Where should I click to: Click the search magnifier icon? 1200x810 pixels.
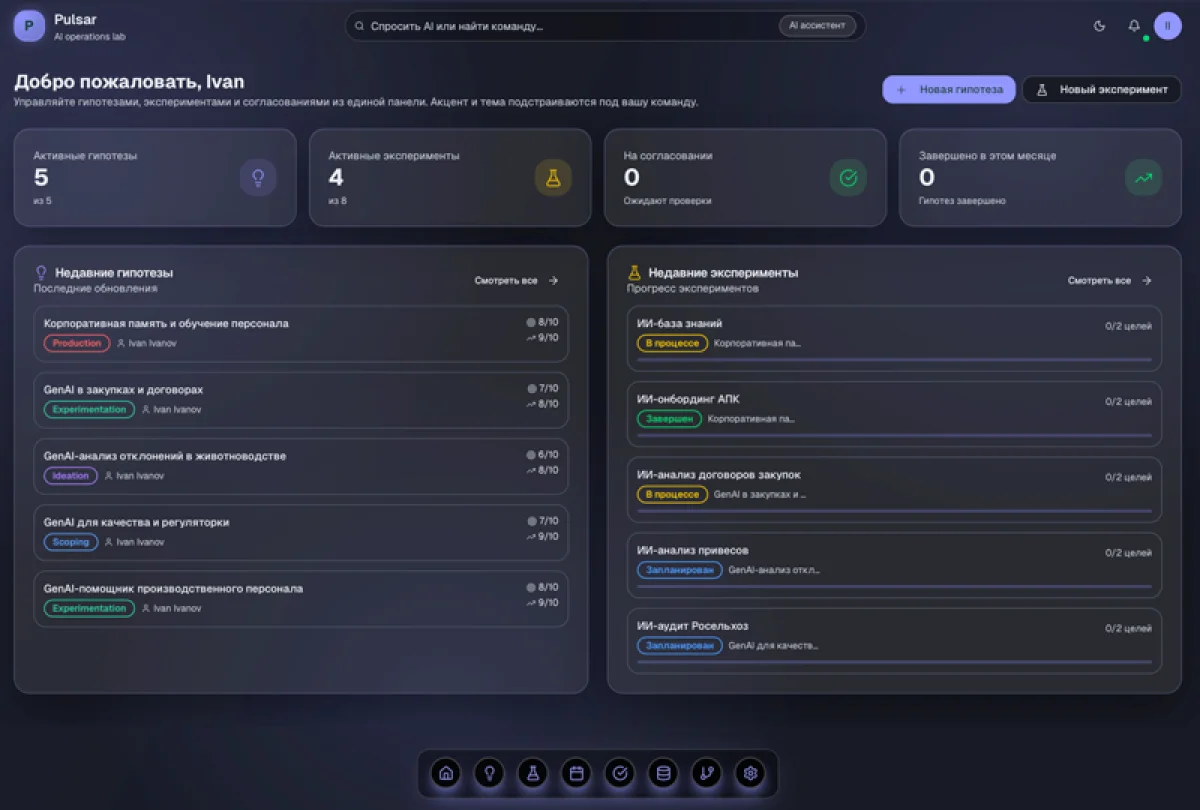point(360,26)
